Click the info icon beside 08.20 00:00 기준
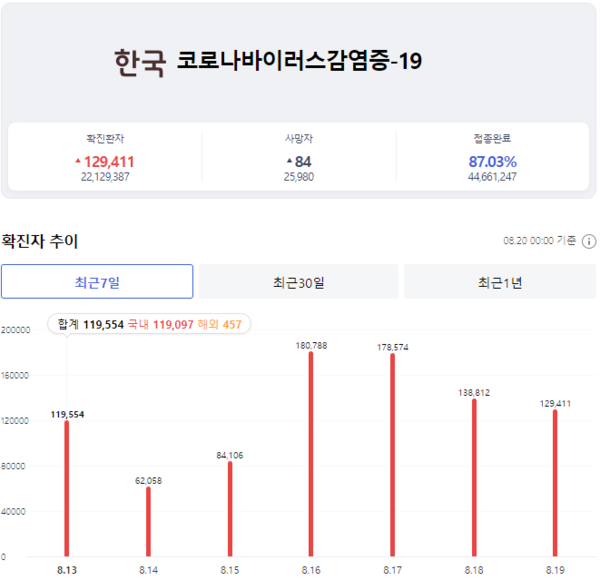The image size is (600, 580). pos(589,241)
